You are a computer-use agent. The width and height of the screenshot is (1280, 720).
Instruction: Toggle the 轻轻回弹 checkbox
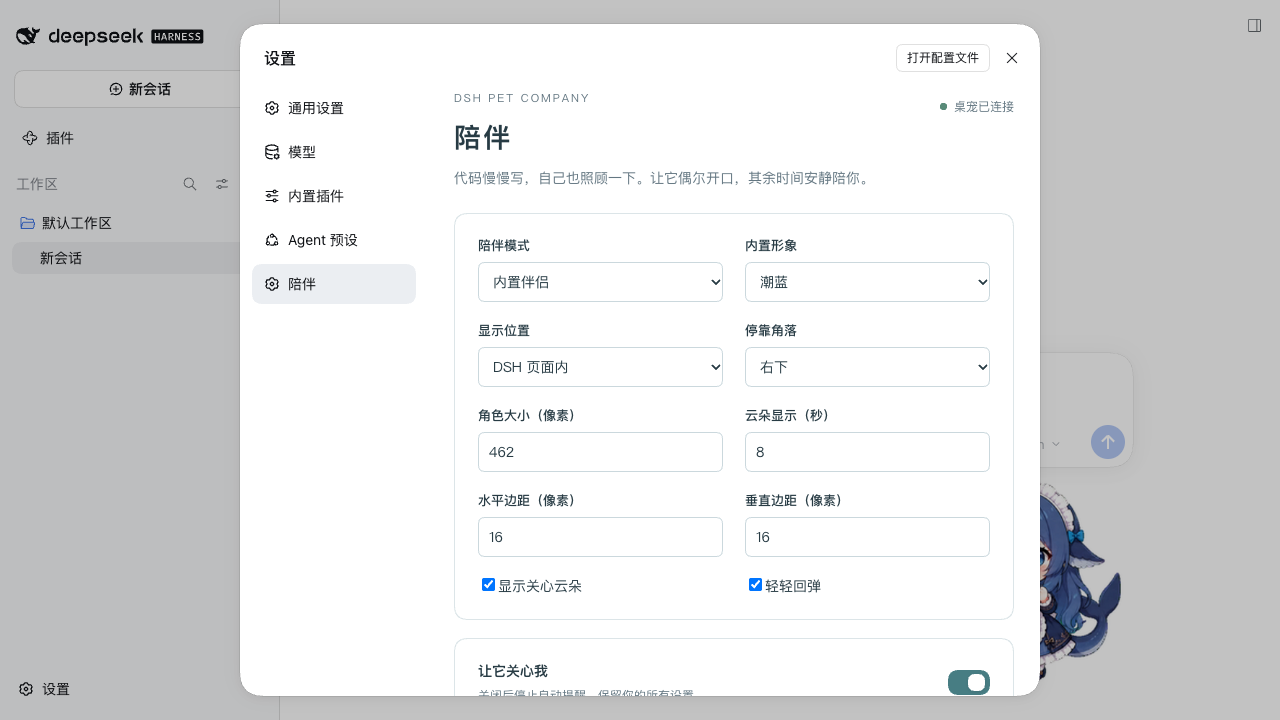click(x=755, y=585)
